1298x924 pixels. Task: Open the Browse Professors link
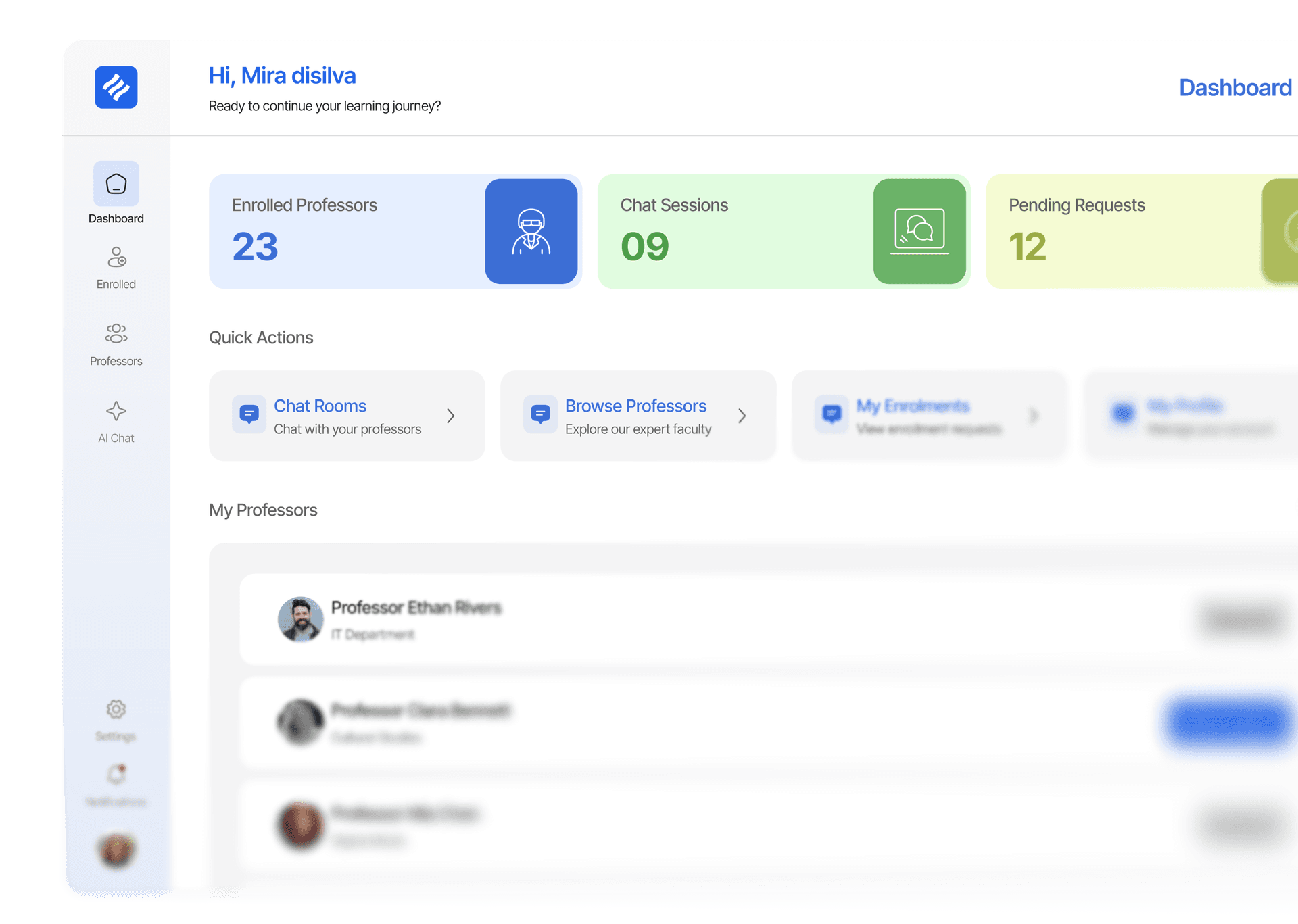(635, 406)
